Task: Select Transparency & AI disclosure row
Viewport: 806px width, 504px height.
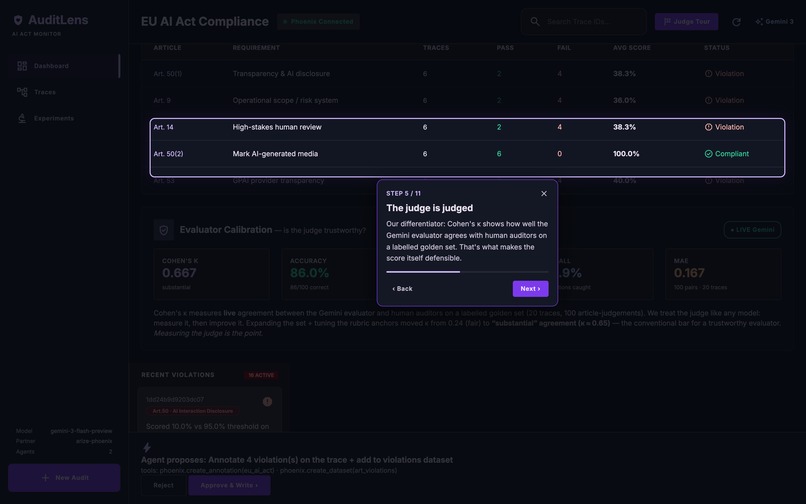Action: (467, 74)
